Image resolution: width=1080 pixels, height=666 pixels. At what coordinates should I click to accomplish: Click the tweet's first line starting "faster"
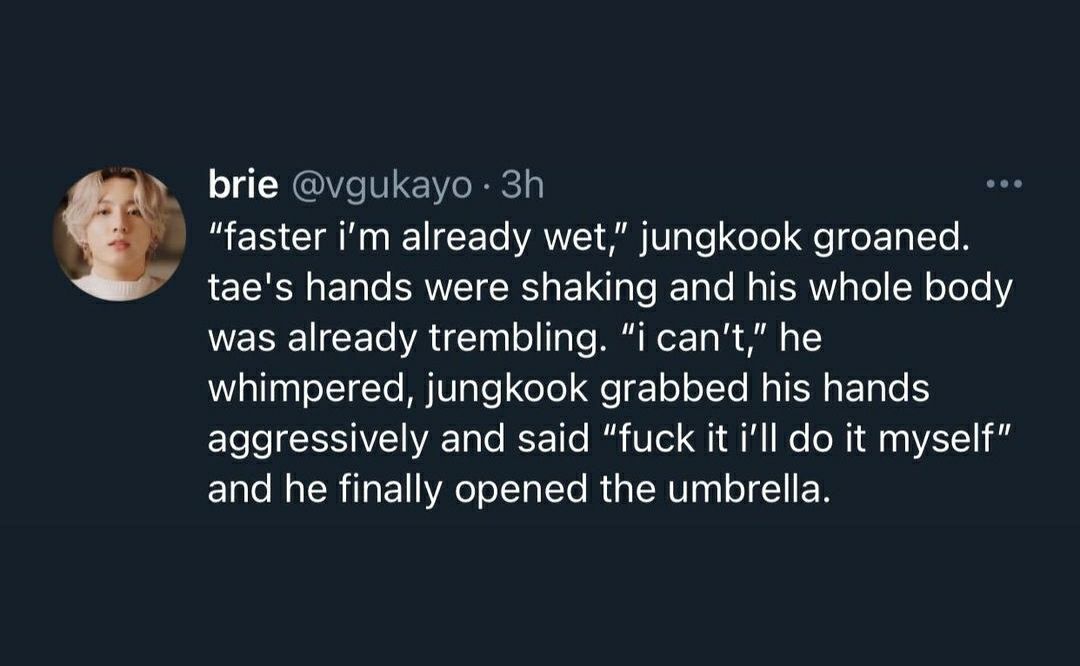coord(589,238)
